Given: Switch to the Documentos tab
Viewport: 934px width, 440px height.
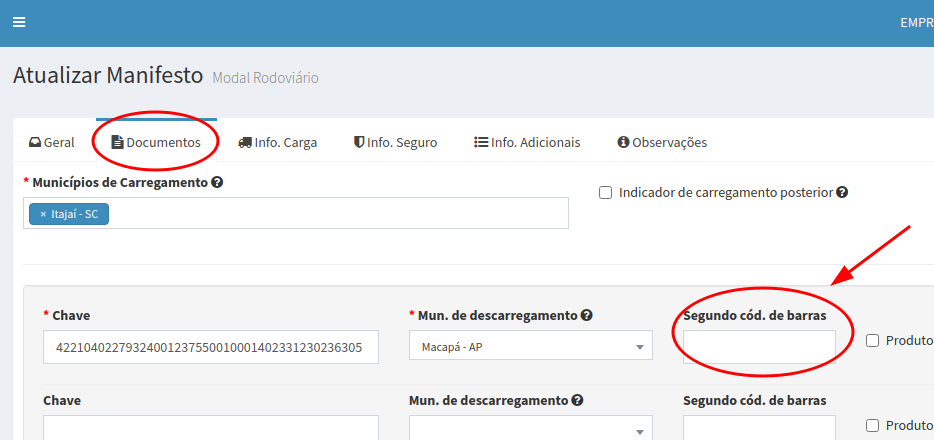Looking at the screenshot, I should click(155, 142).
